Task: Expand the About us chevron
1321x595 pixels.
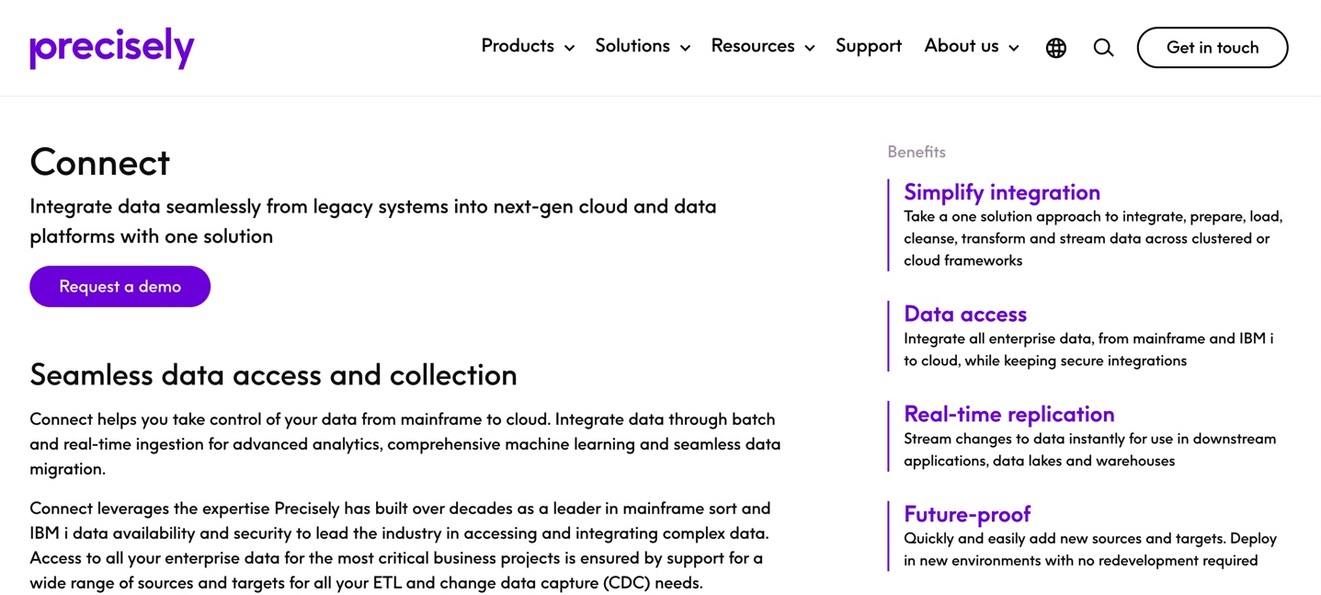Action: 1013,48
